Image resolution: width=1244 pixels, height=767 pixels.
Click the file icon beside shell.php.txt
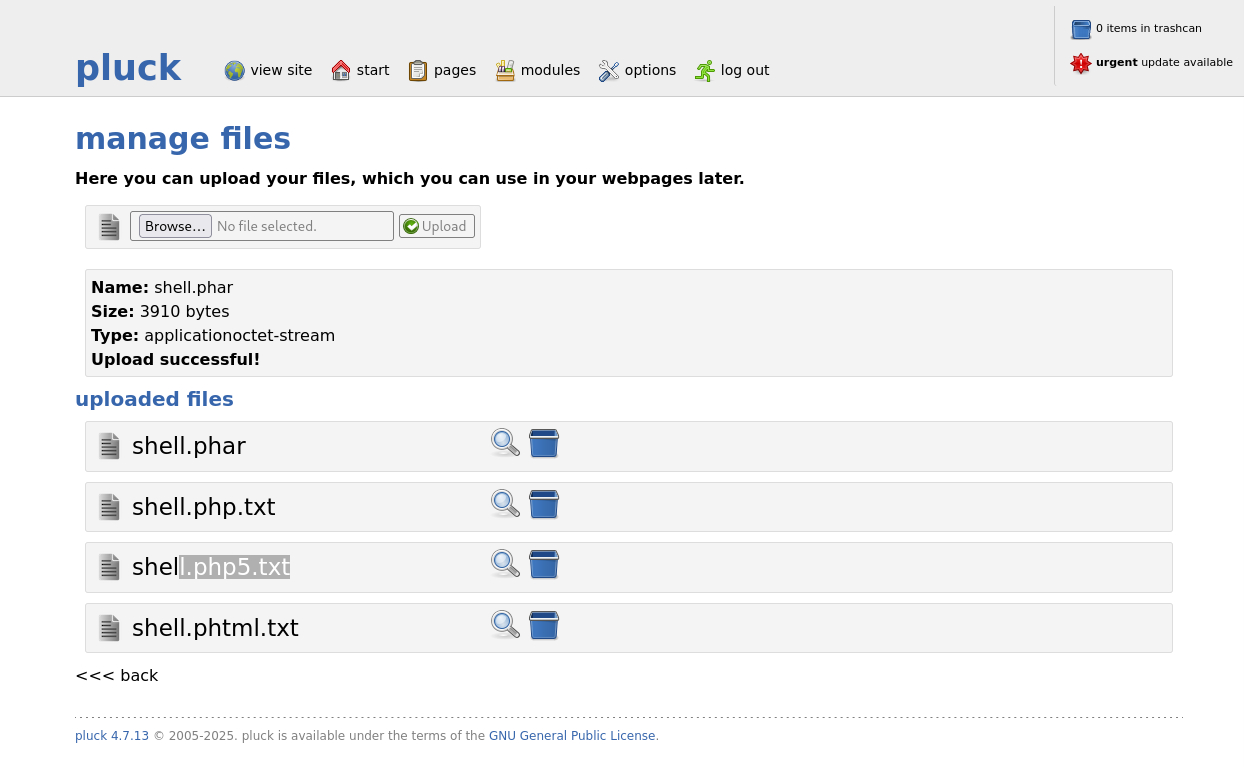(109, 507)
